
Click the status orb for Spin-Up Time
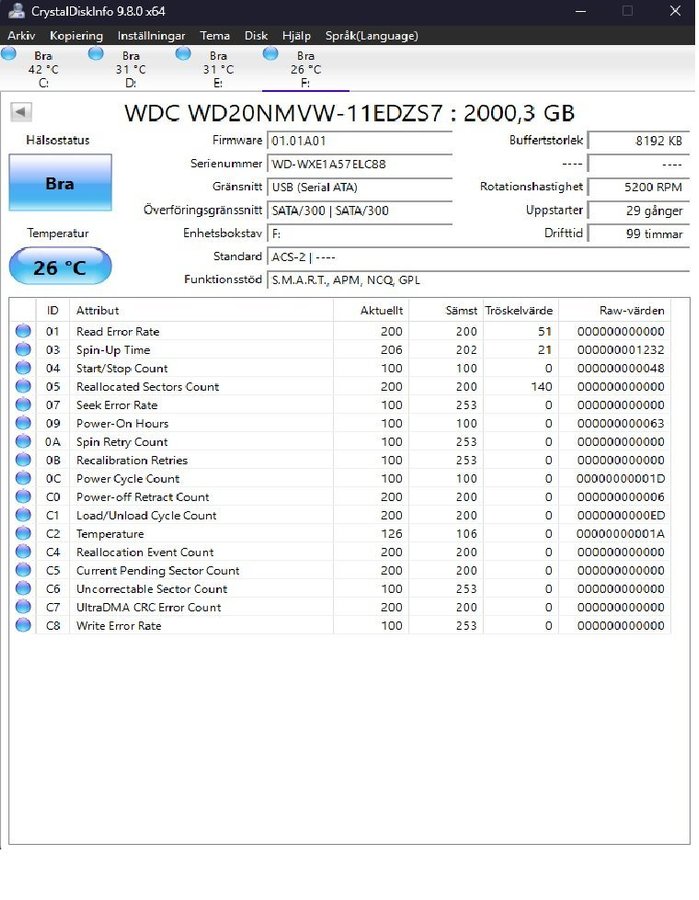pyautogui.click(x=23, y=350)
